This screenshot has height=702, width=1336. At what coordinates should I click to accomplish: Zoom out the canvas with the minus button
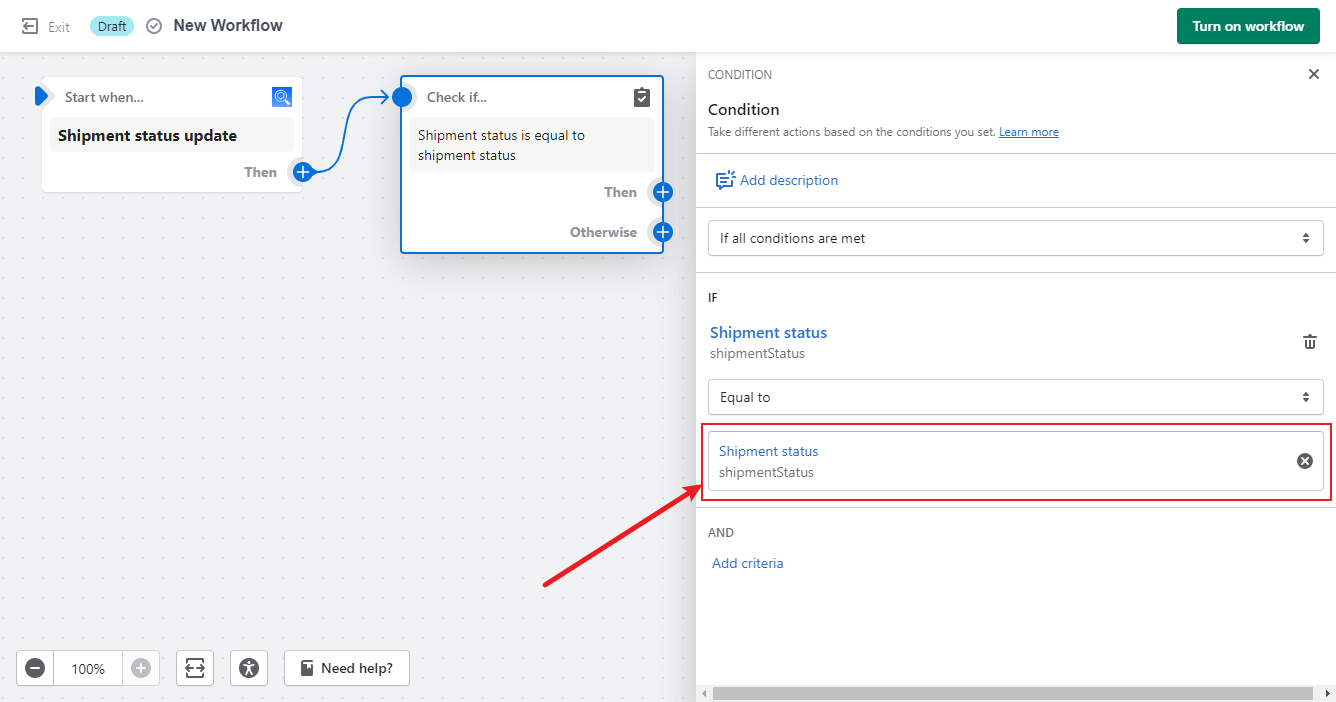(x=35, y=668)
